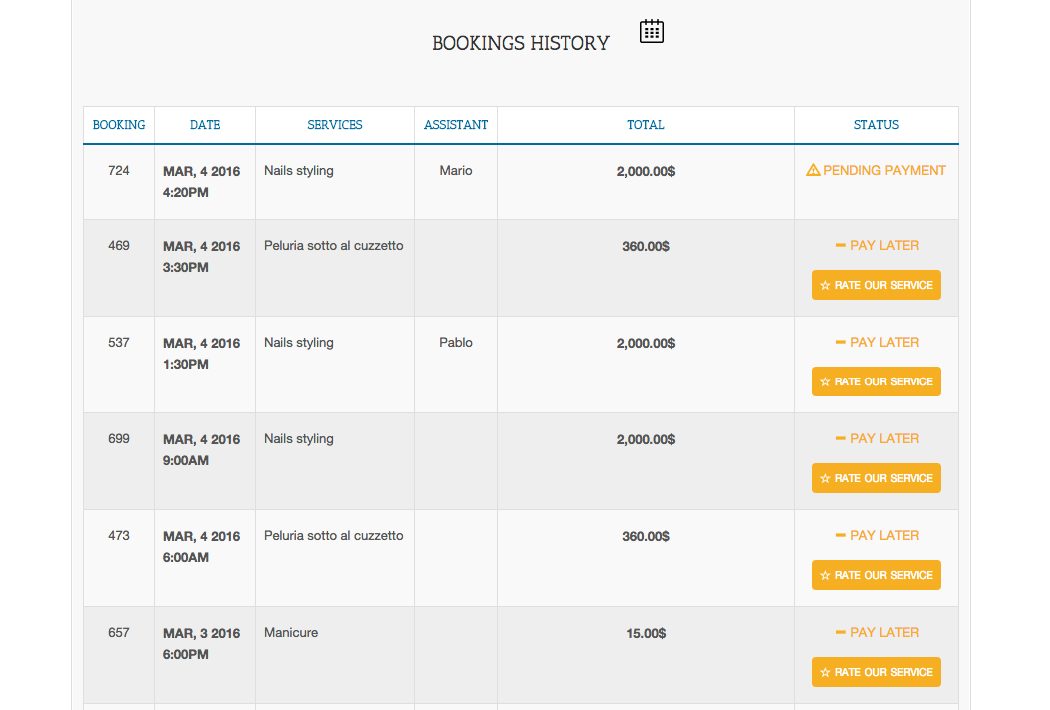1050x710 pixels.
Task: Select booking number 724
Action: pos(119,171)
